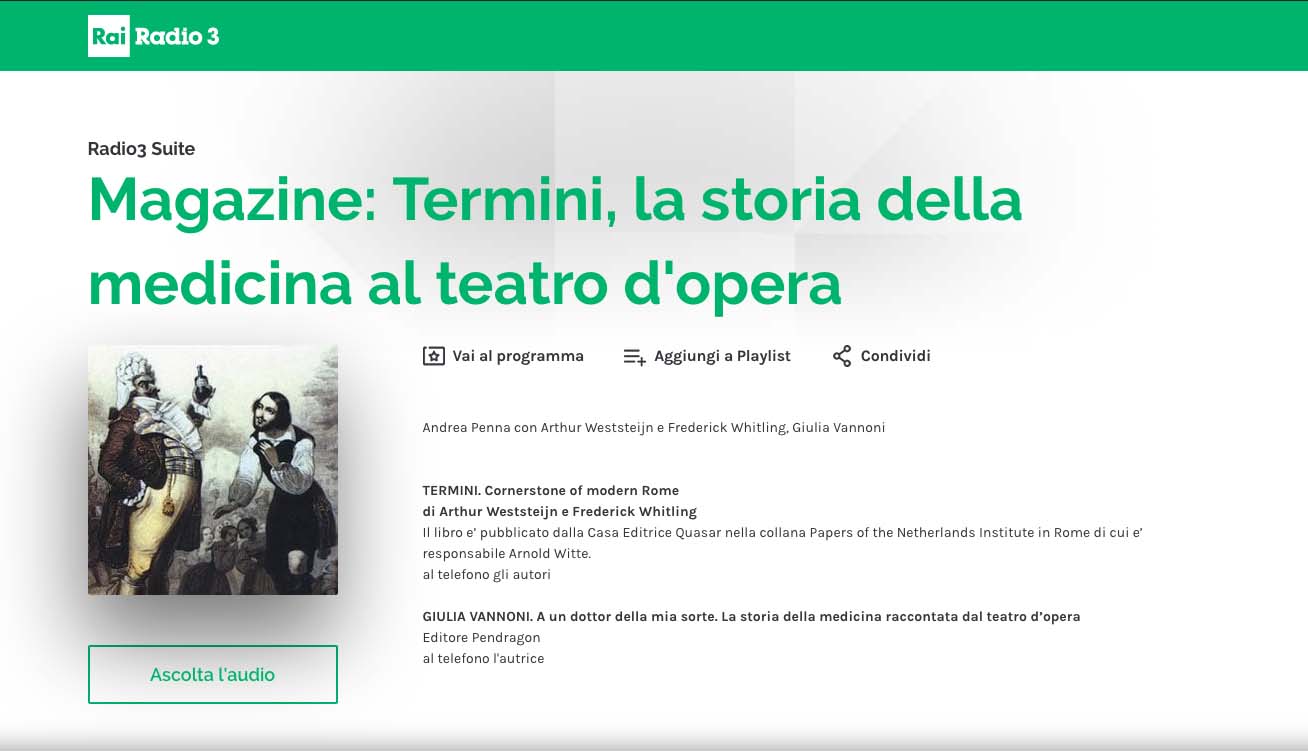1308x751 pixels.
Task: Click the line crediting Weststeijn and Whitling as authors
Action: (x=559, y=512)
